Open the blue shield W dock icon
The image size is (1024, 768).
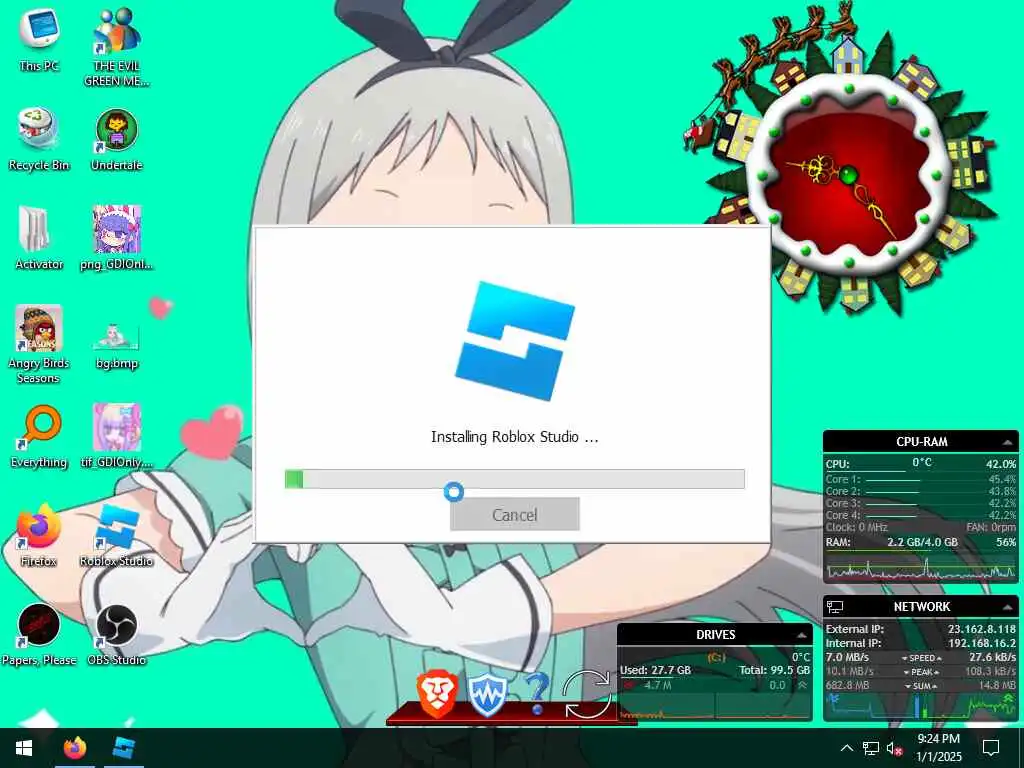[487, 695]
